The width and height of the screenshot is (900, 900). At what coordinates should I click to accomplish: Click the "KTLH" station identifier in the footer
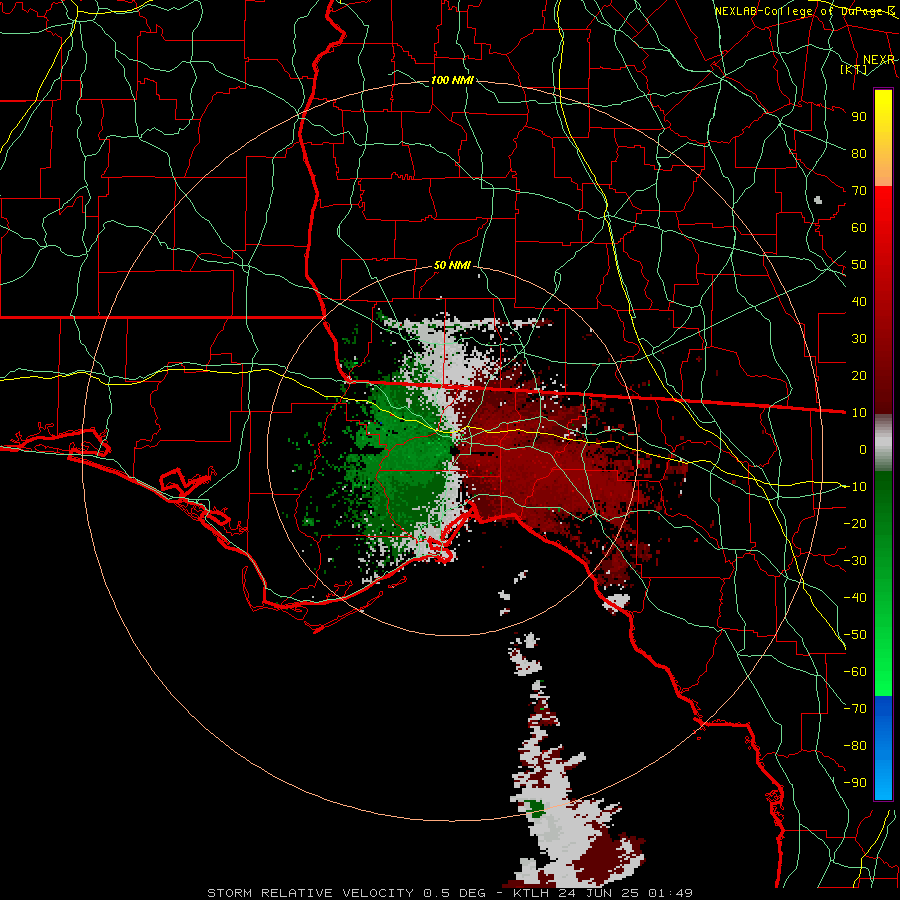533,893
